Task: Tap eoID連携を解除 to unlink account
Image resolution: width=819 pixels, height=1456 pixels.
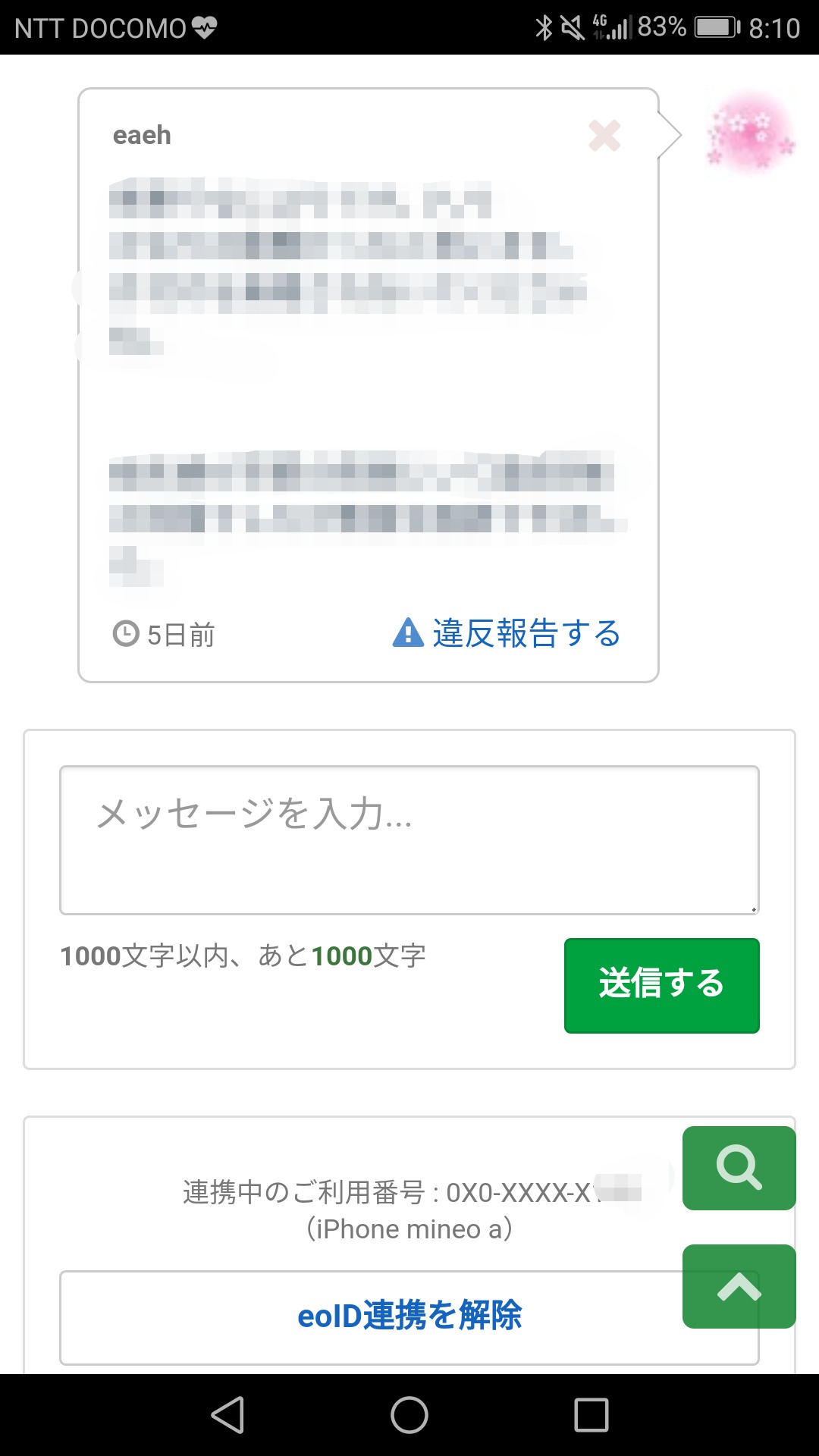Action: (x=409, y=1316)
